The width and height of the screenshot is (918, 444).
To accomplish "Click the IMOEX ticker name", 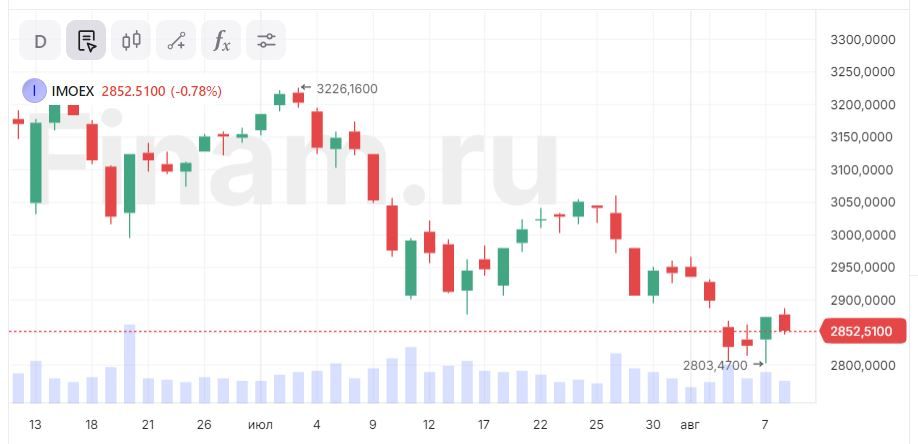I will pos(72,91).
